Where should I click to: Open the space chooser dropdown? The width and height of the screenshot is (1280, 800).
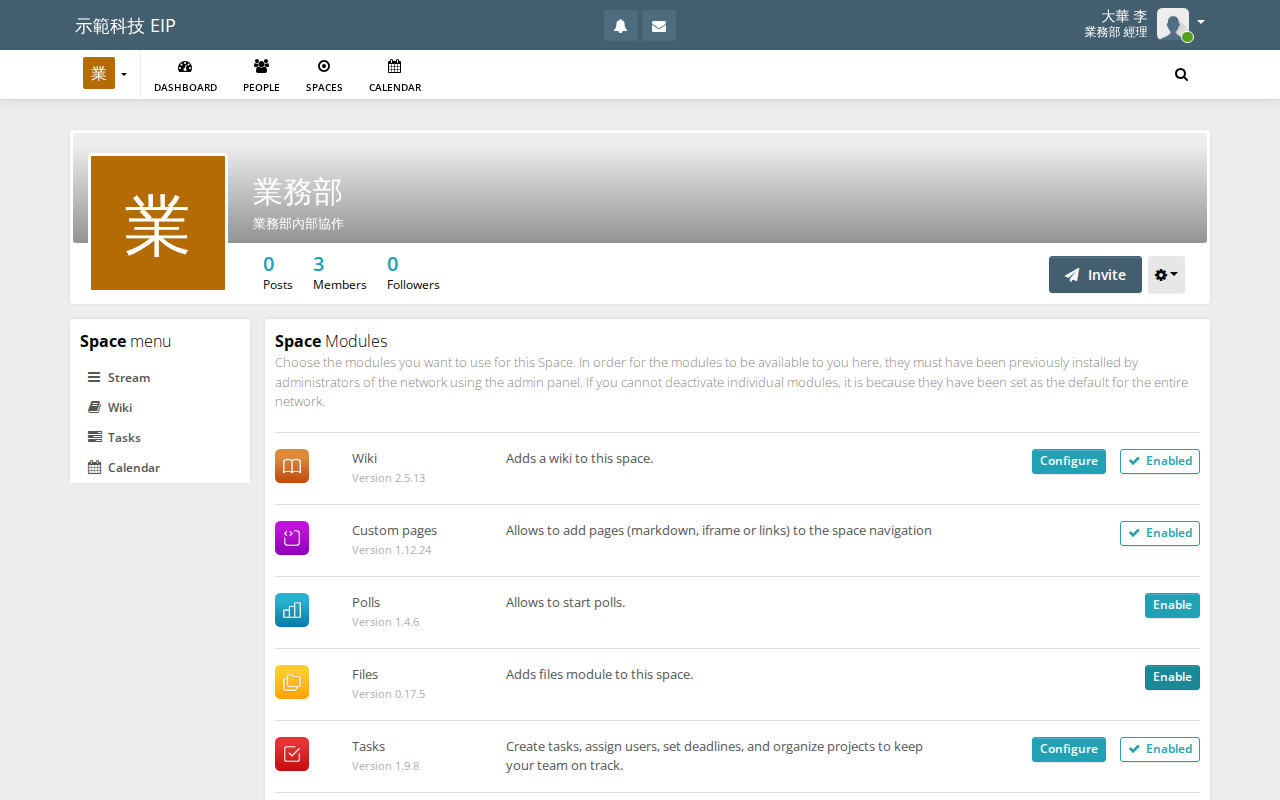106,74
